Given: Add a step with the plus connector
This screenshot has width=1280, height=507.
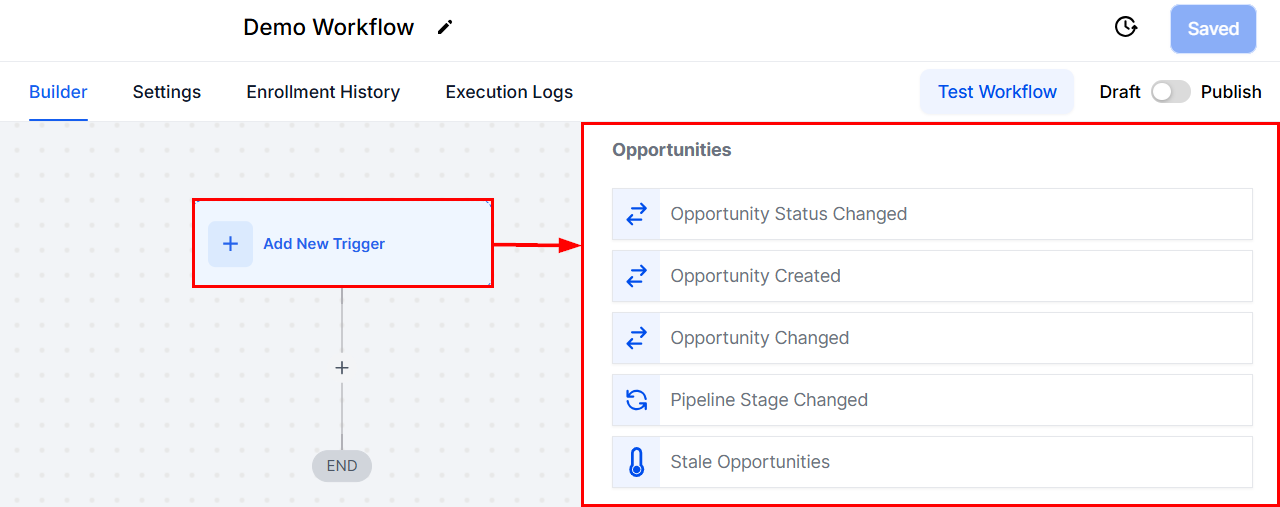Looking at the screenshot, I should tap(342, 368).
